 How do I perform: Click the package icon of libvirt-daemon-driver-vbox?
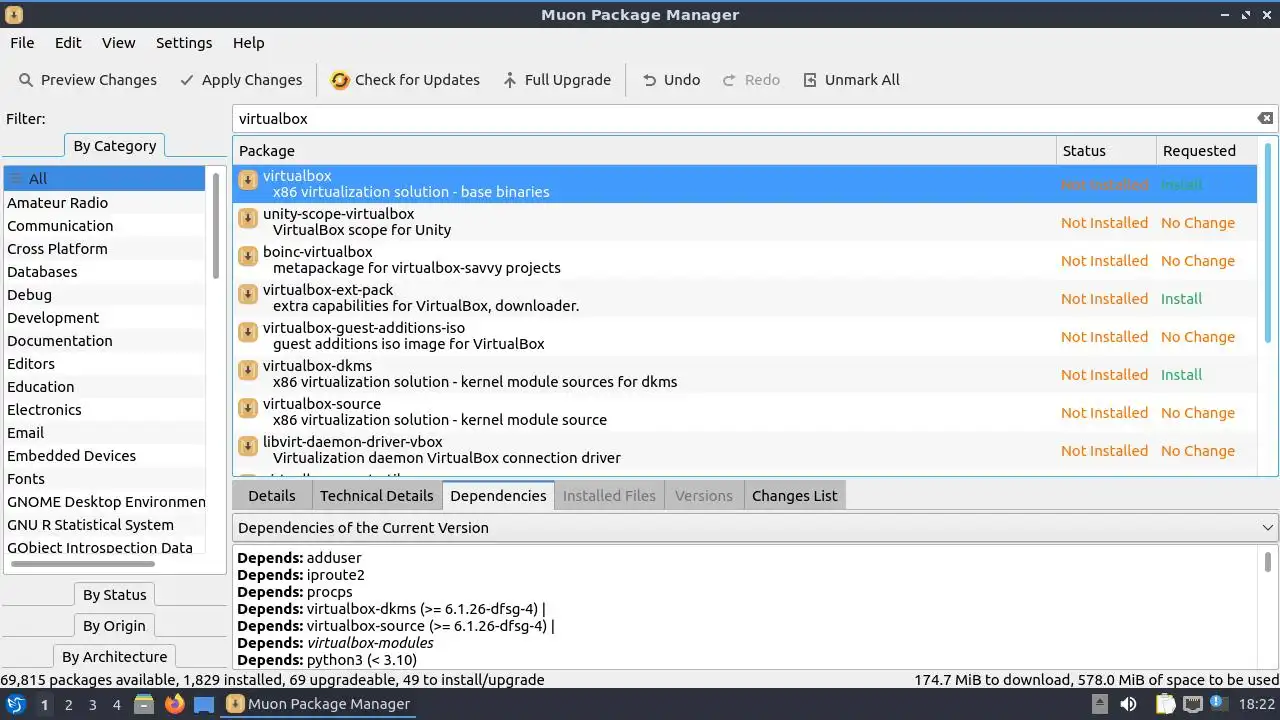(248, 446)
